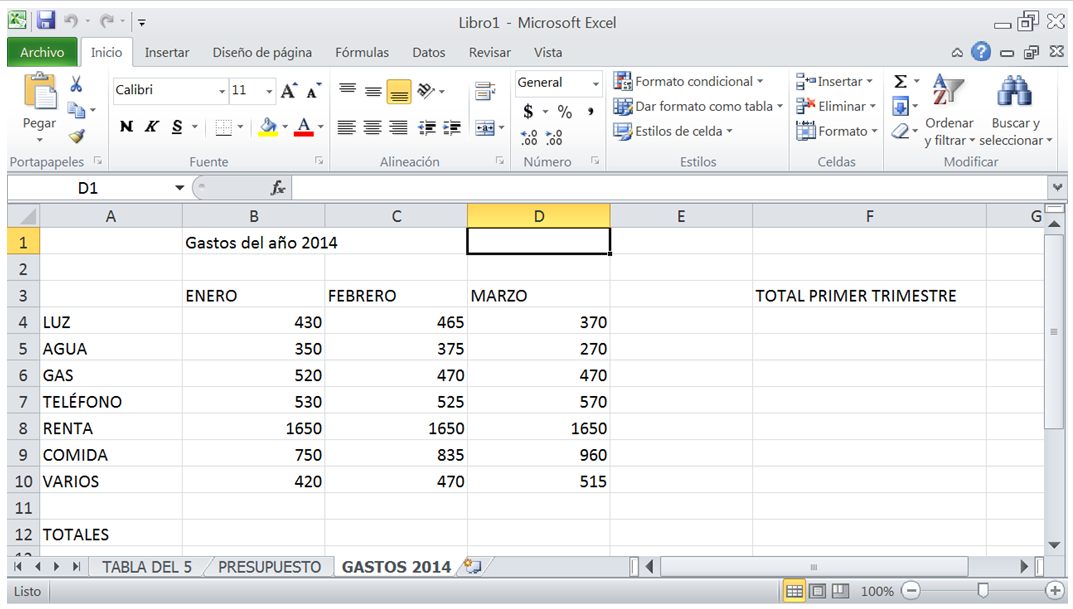Viewport: 1073px width, 609px height.
Task: Open the Name Box dropdown arrow
Action: tap(179, 187)
